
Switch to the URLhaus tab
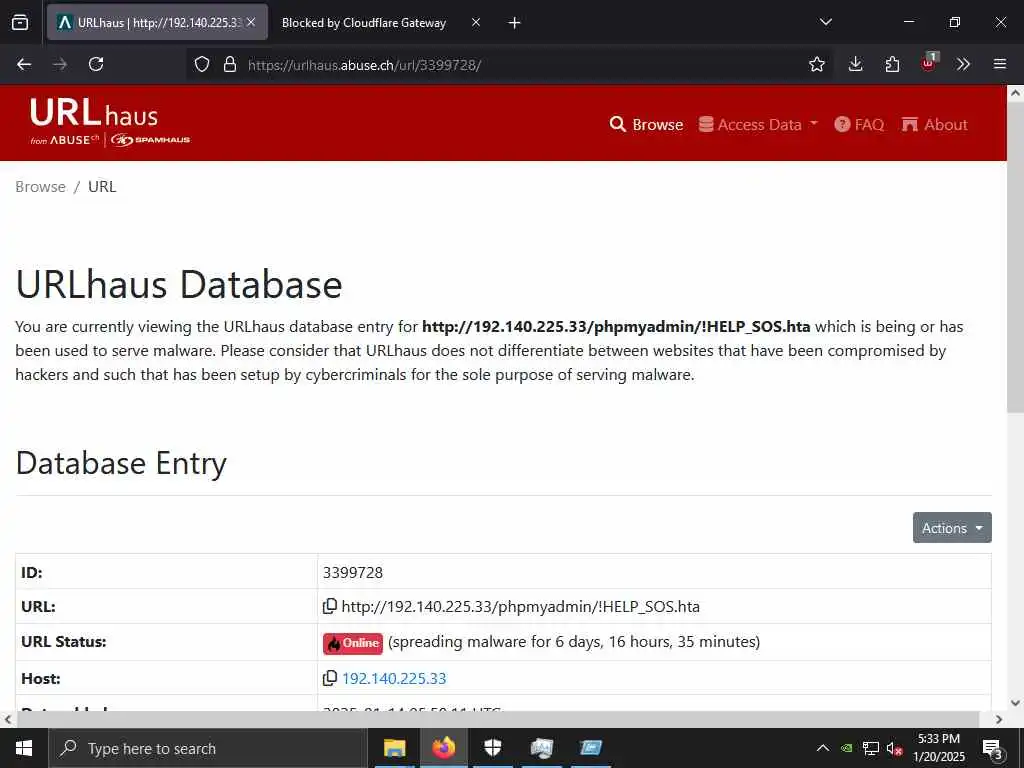click(157, 22)
